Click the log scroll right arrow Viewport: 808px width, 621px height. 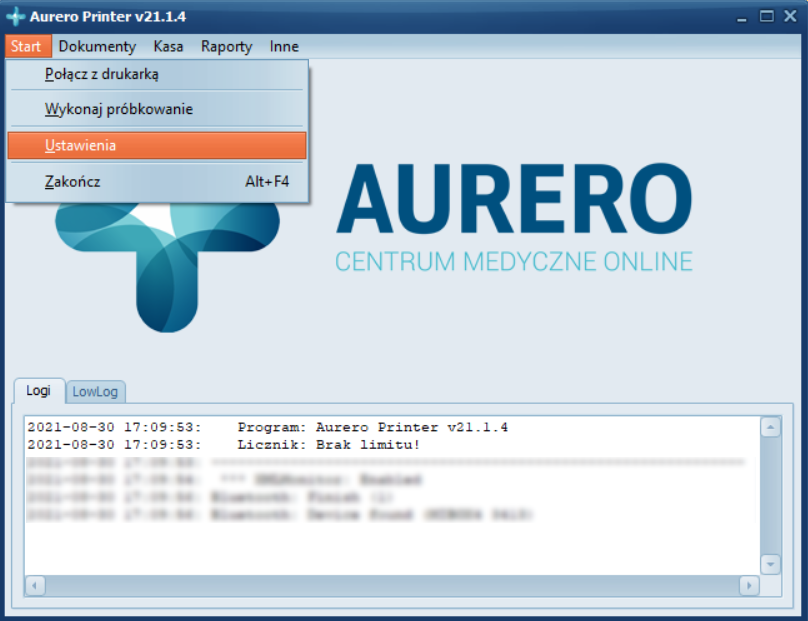pos(749,585)
